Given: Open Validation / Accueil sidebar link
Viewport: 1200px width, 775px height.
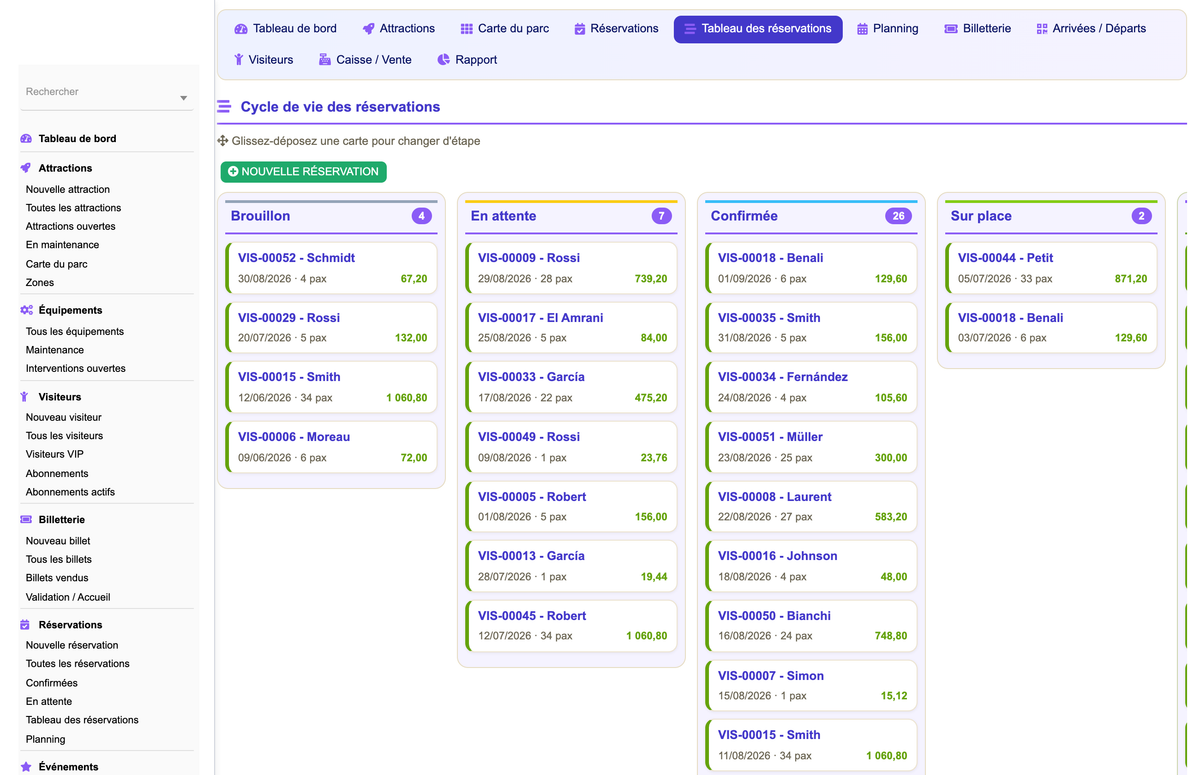Looking at the screenshot, I should pos(68,597).
